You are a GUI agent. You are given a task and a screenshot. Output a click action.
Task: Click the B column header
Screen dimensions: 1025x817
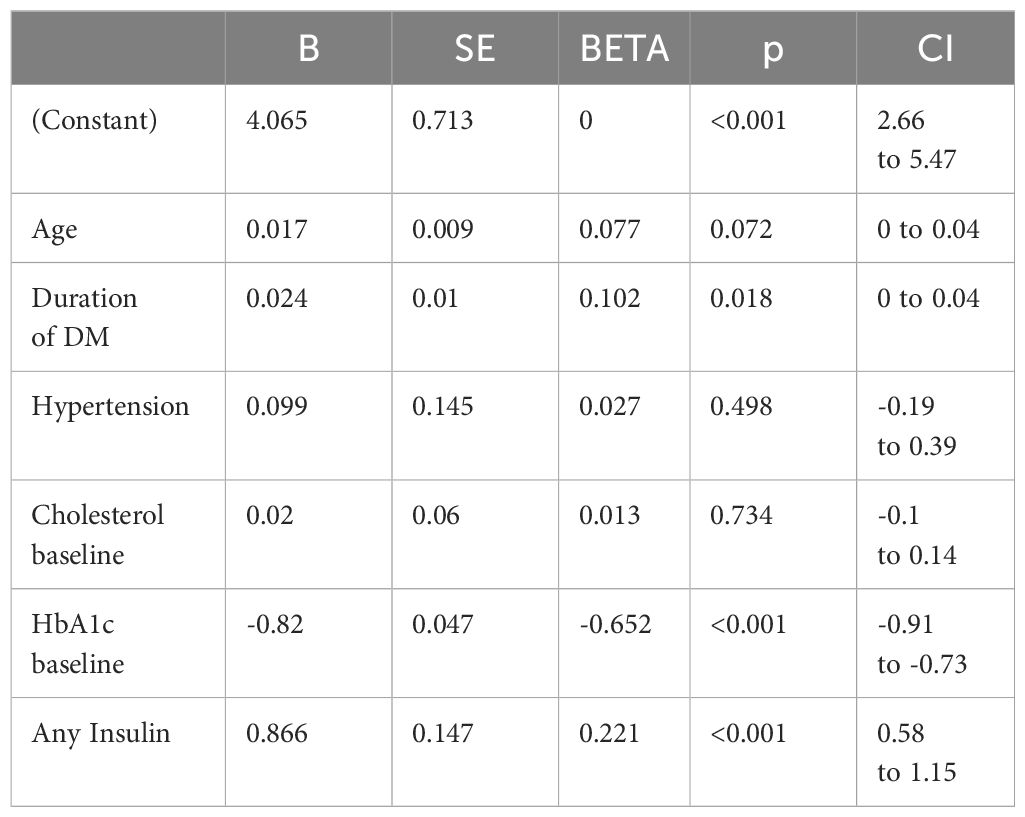click(x=309, y=48)
